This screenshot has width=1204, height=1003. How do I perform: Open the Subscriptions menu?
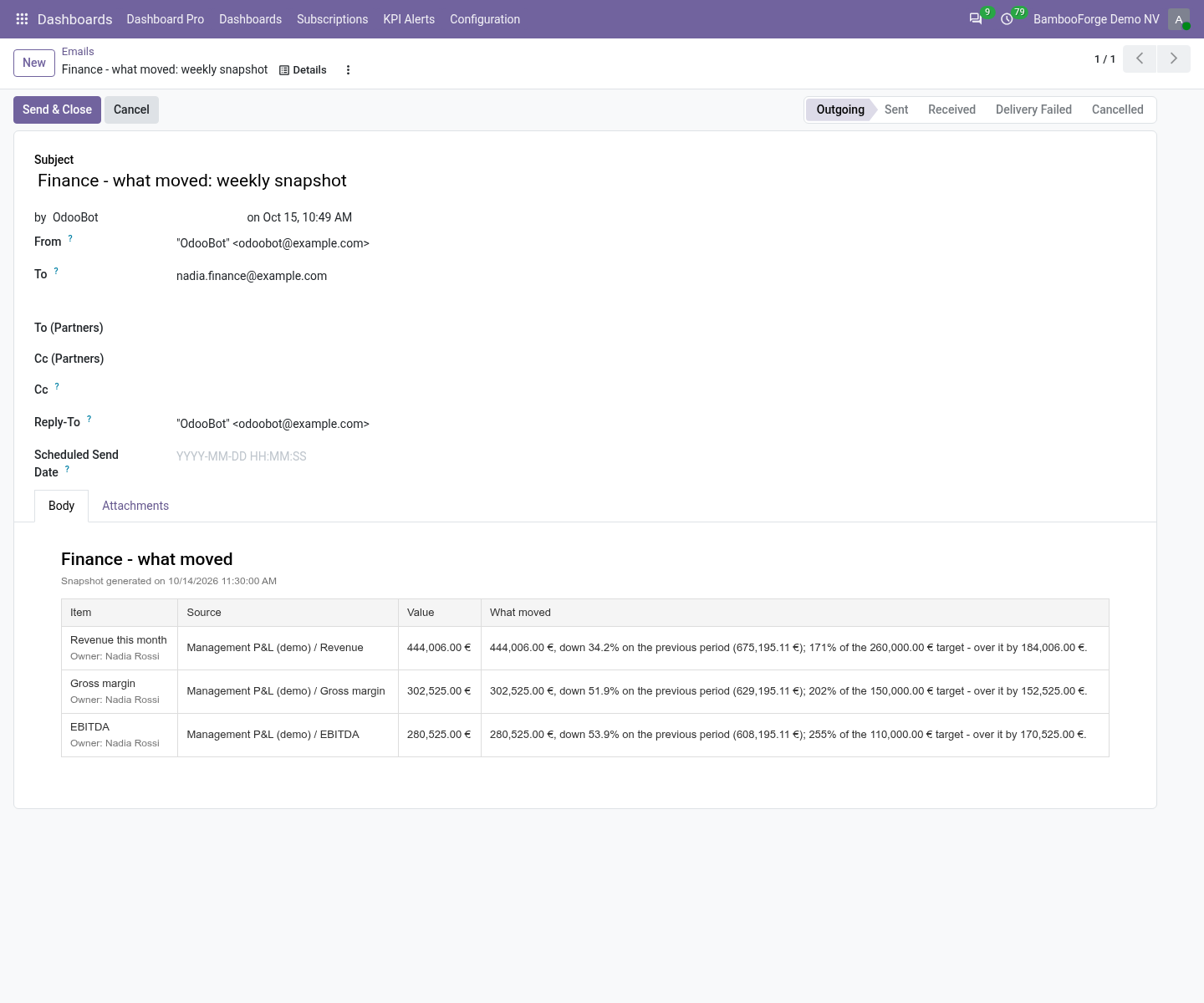tap(332, 19)
